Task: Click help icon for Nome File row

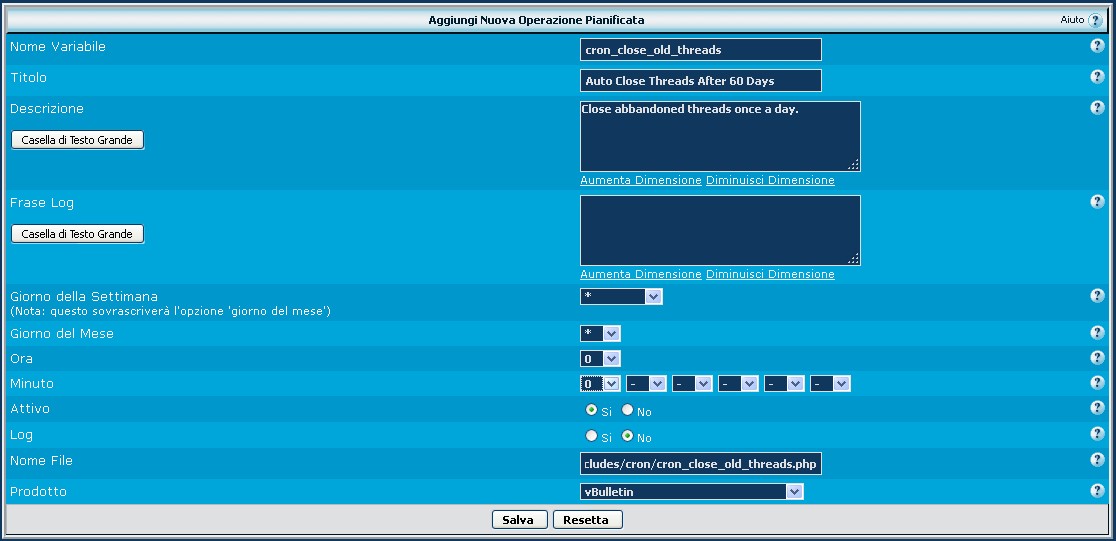Action: [x=1097, y=460]
